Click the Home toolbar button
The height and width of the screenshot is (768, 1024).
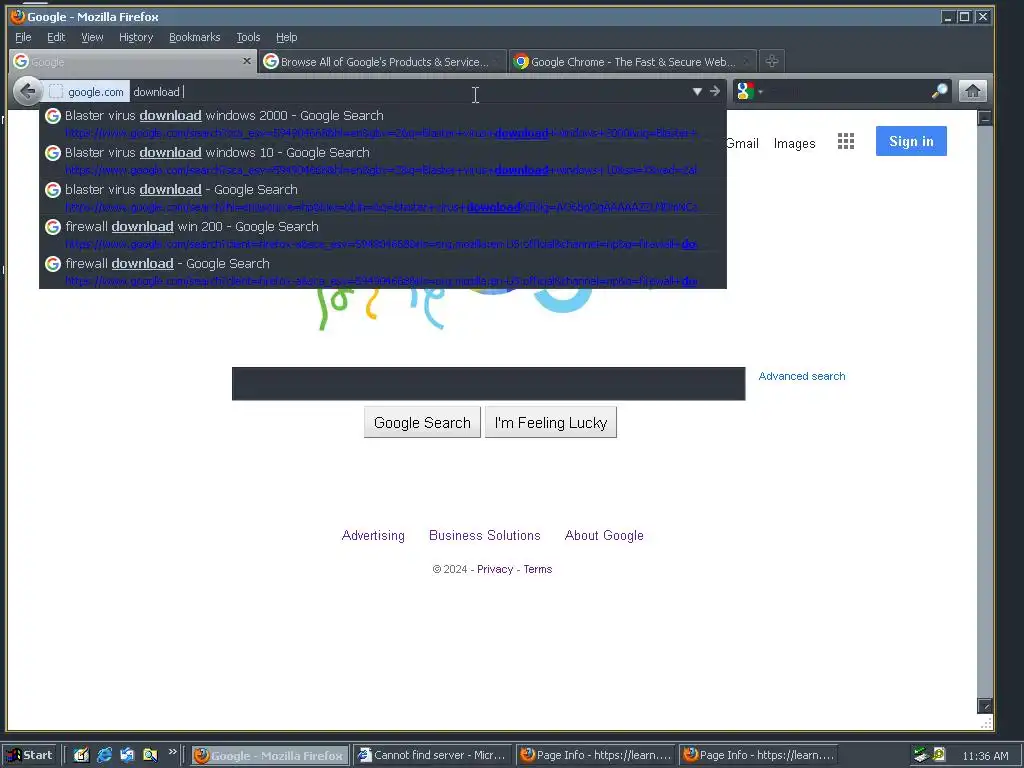(972, 91)
